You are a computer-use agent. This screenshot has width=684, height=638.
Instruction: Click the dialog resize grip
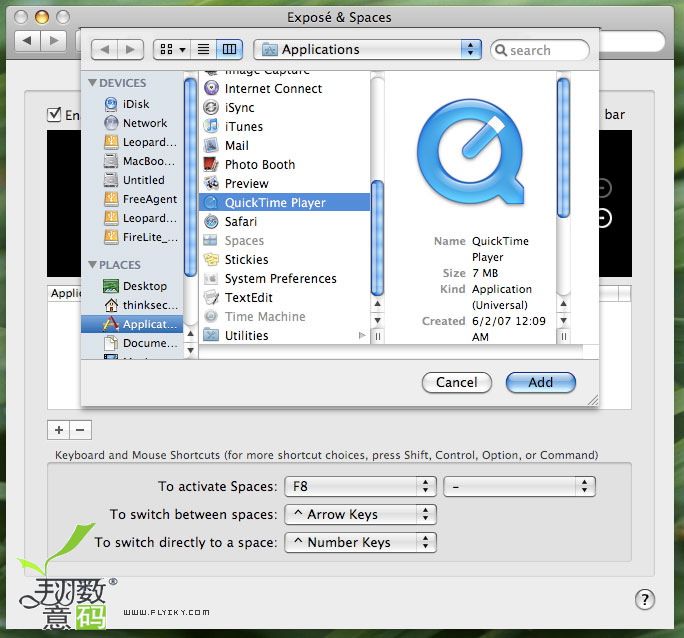pos(592,400)
